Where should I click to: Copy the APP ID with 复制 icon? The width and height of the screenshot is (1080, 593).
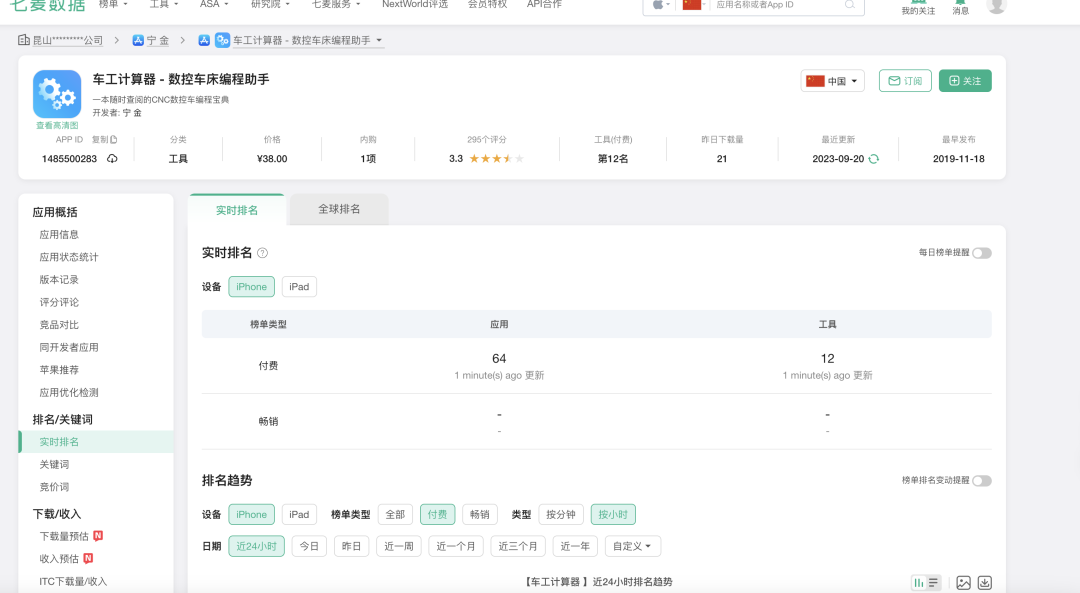(105, 139)
